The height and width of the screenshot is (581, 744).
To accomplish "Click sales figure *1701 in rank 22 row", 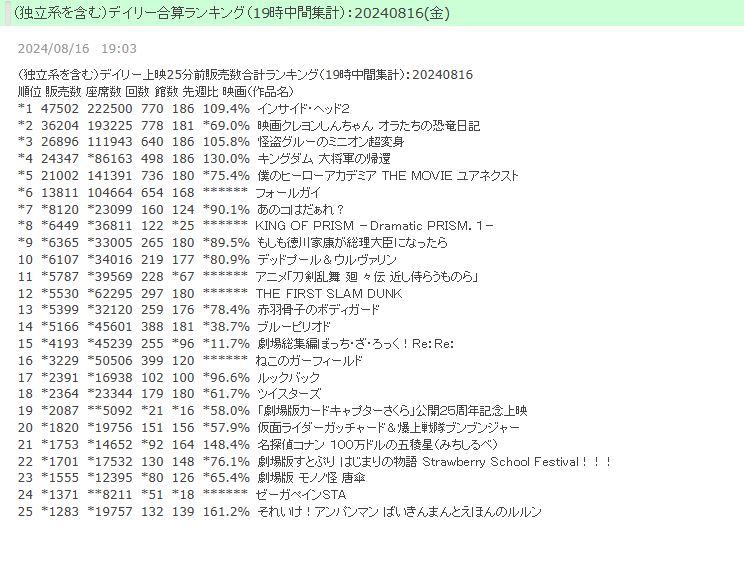I will [x=60, y=461].
